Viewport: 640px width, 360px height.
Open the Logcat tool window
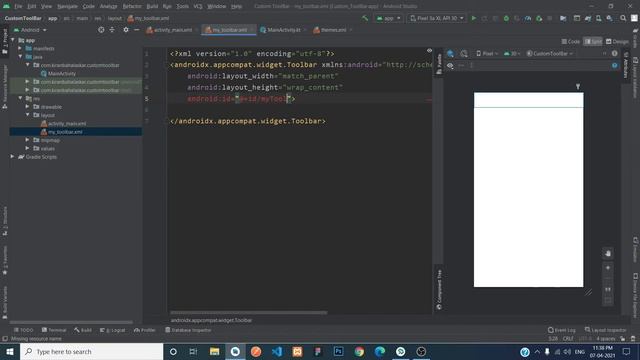pos(113,330)
